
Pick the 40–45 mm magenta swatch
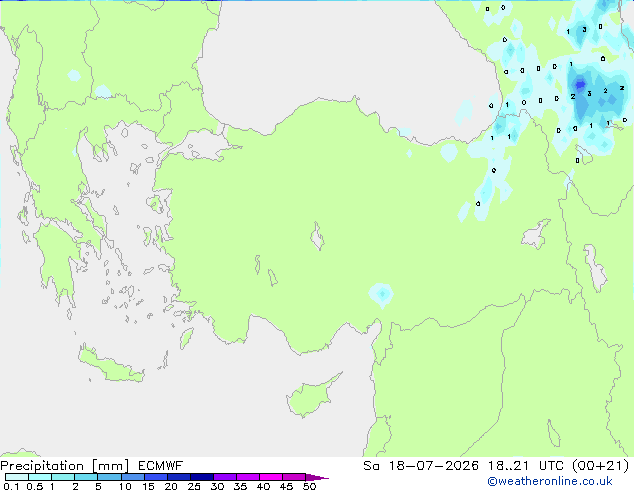coord(271,477)
